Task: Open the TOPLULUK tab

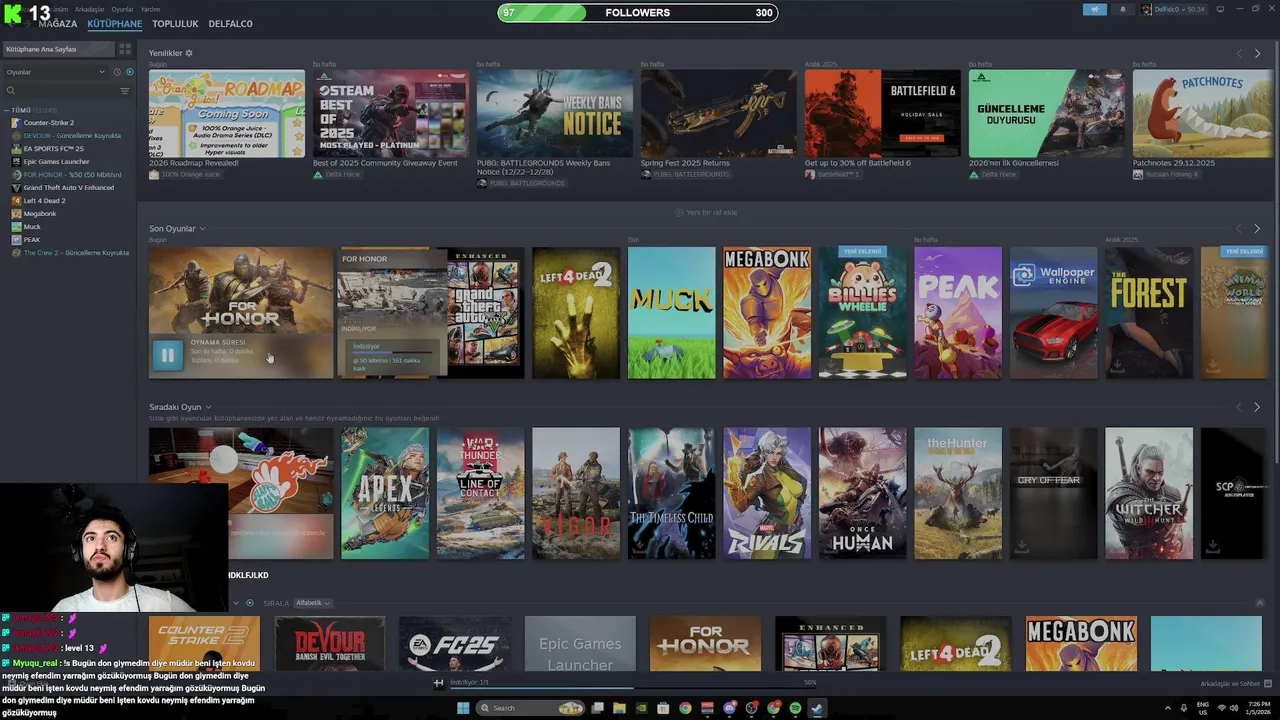Action: (175, 24)
